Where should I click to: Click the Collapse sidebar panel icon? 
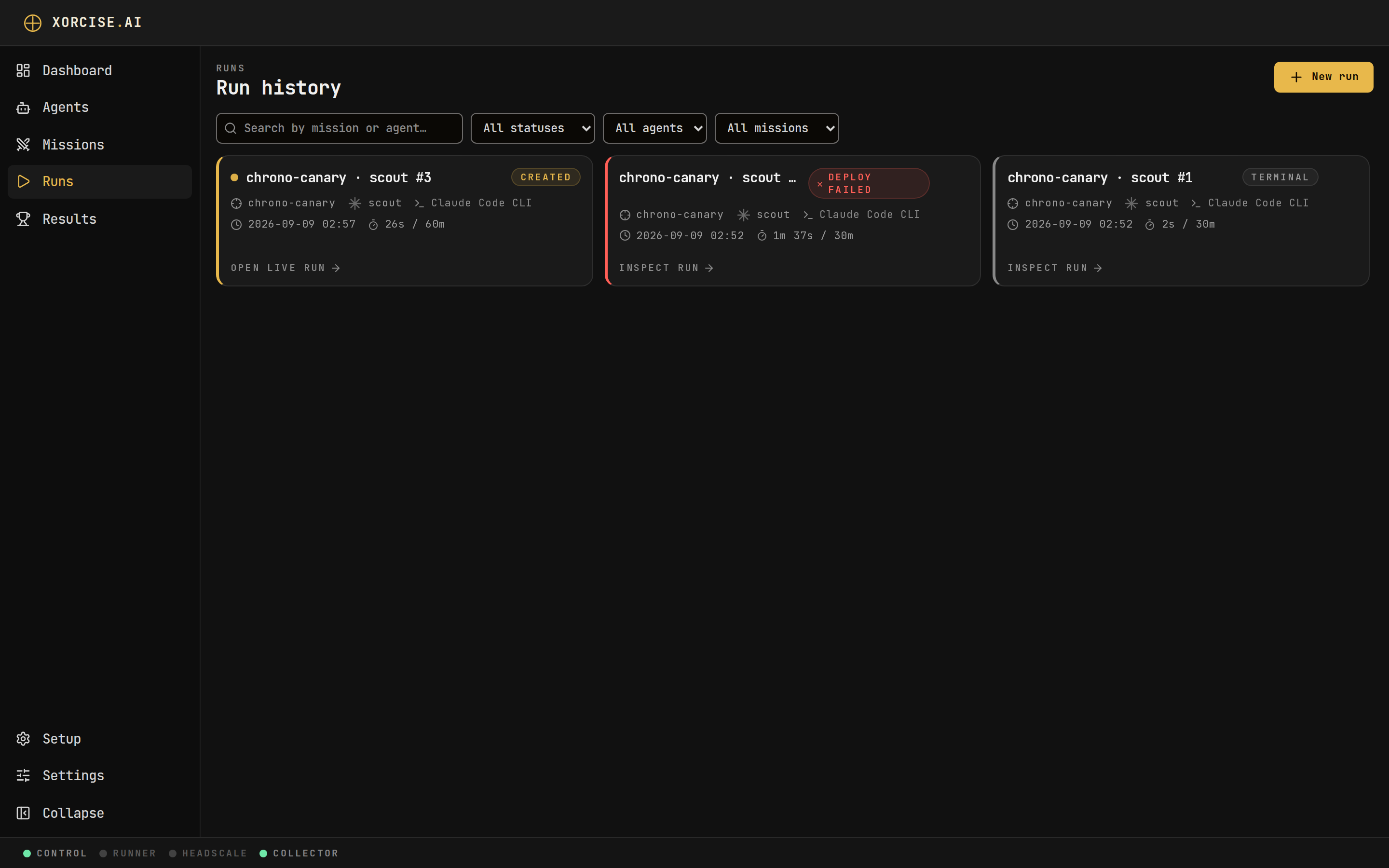pyautogui.click(x=23, y=813)
